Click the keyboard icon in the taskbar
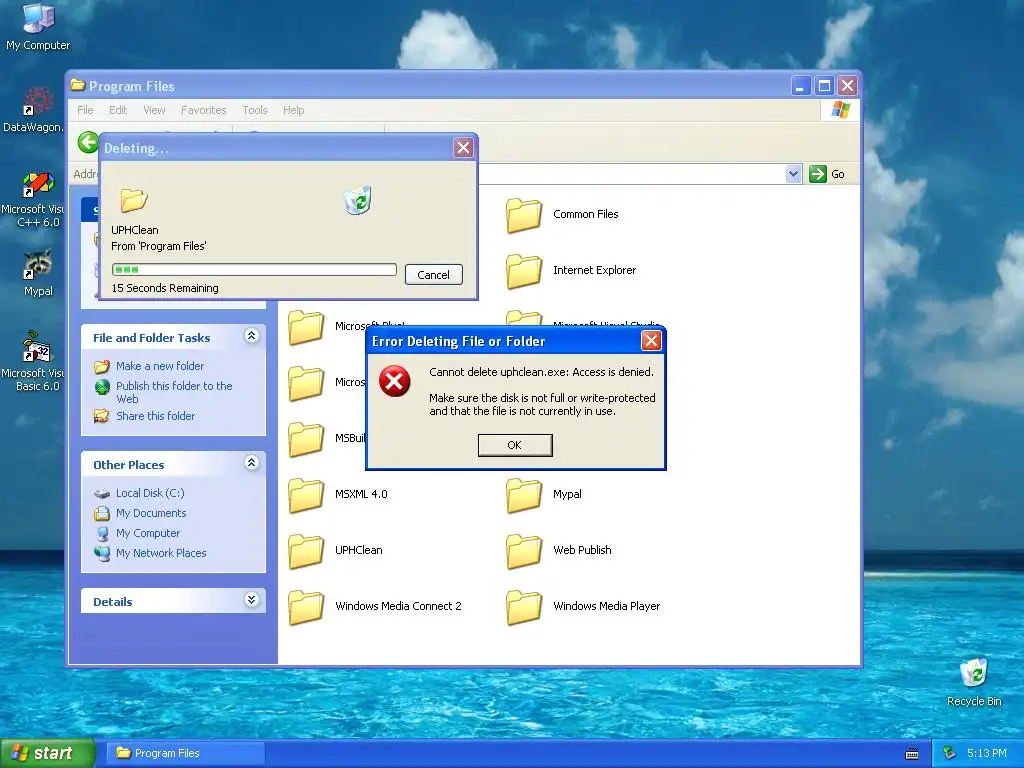 tap(912, 754)
